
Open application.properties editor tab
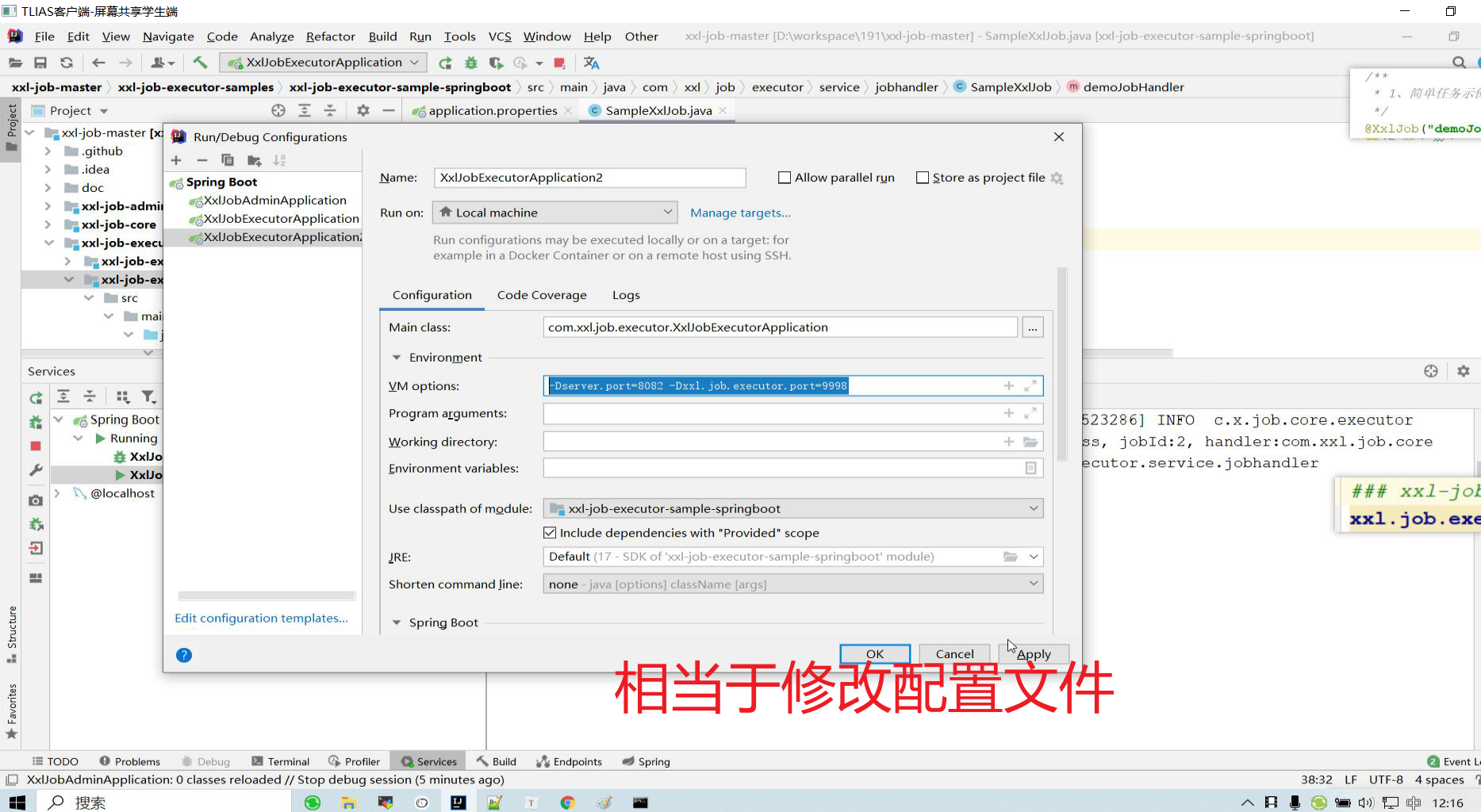(x=492, y=111)
